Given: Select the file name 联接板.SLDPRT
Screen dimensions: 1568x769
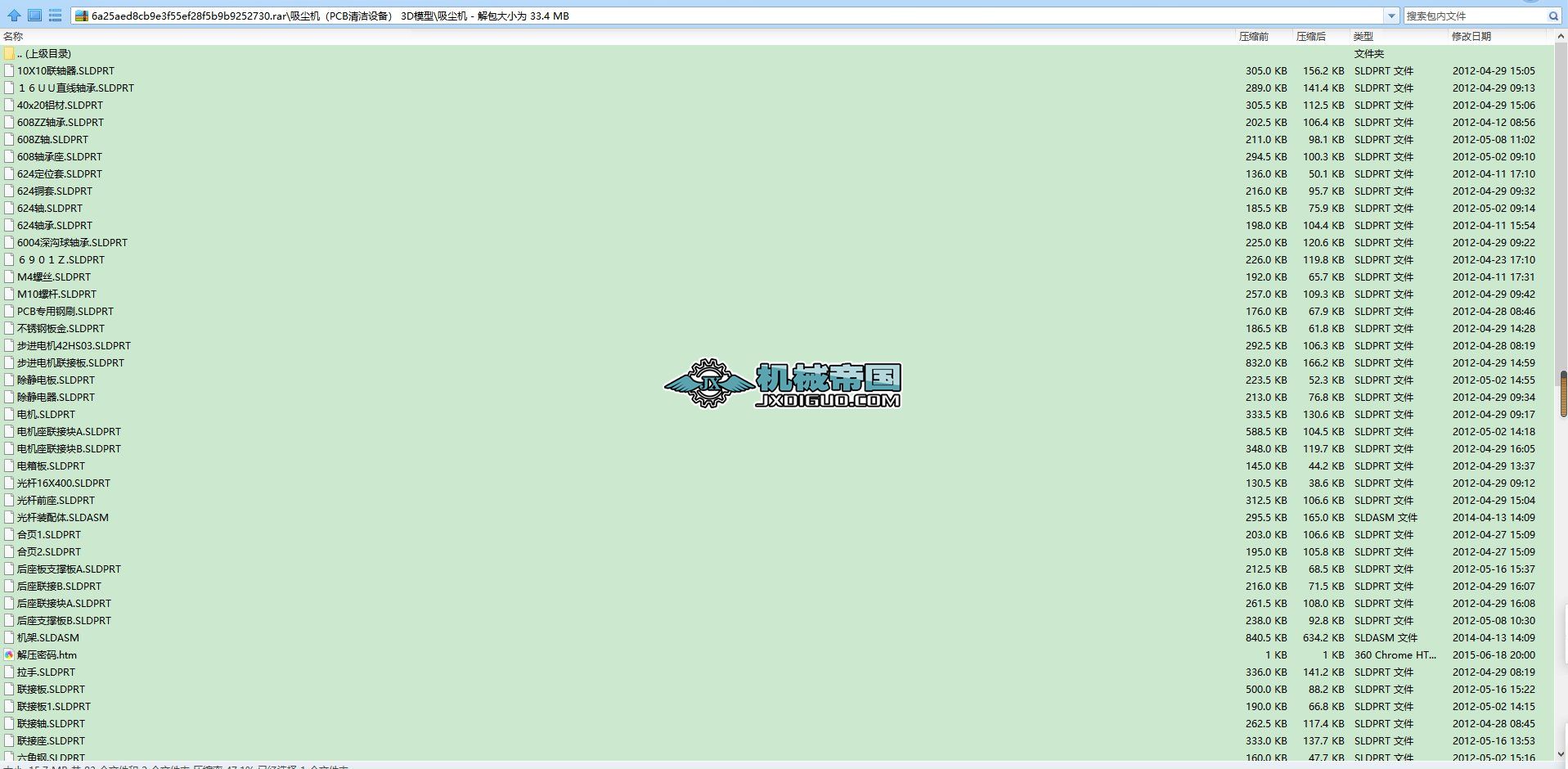Looking at the screenshot, I should 51,689.
